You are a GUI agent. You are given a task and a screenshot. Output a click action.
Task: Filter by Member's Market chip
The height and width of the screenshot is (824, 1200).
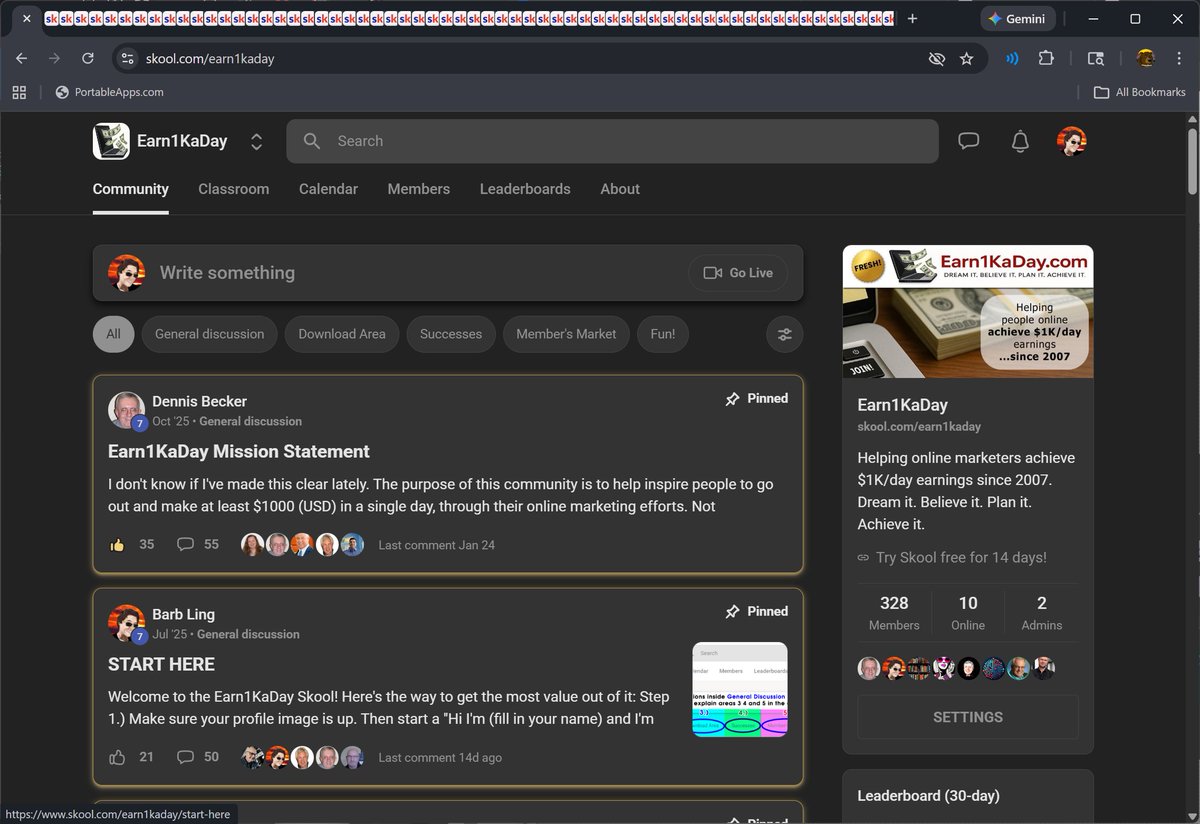tap(566, 334)
